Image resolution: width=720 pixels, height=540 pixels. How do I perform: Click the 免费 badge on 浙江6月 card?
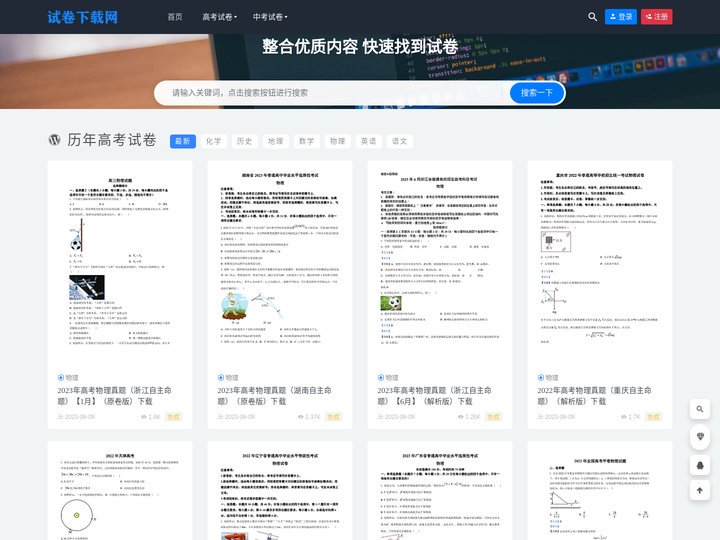(493, 417)
